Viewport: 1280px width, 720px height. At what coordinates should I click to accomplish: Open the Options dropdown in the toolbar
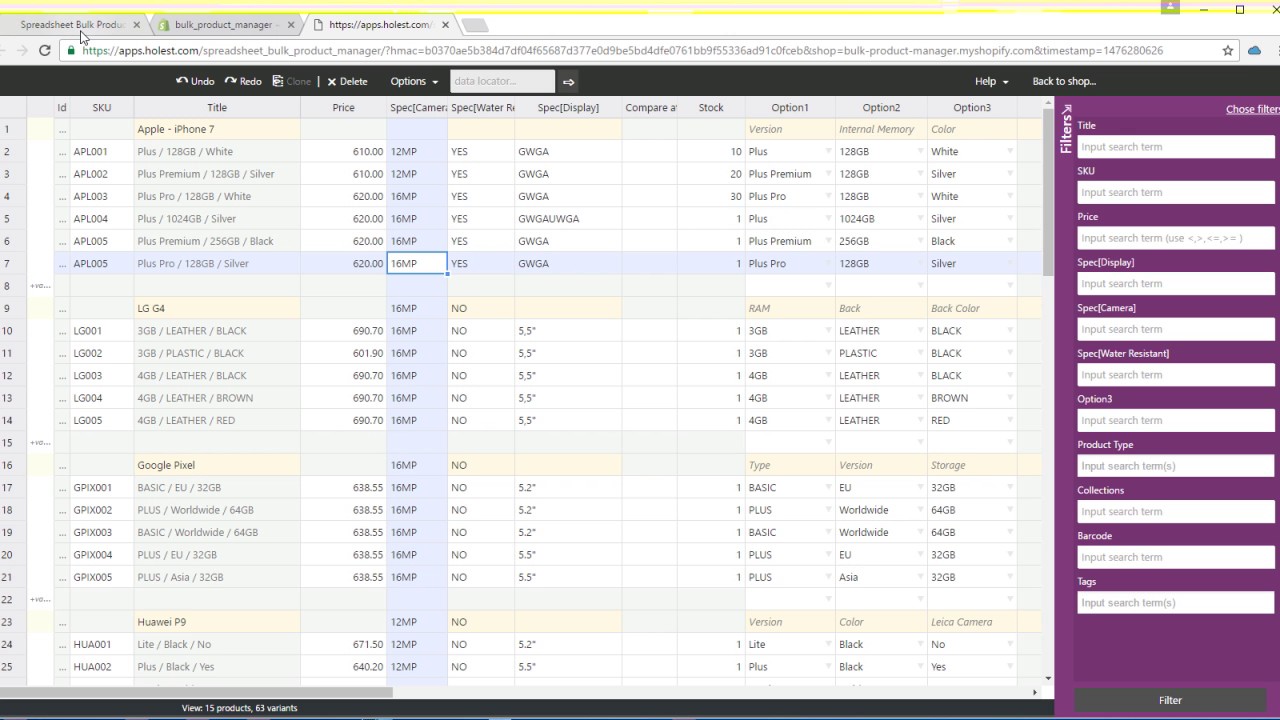(413, 81)
